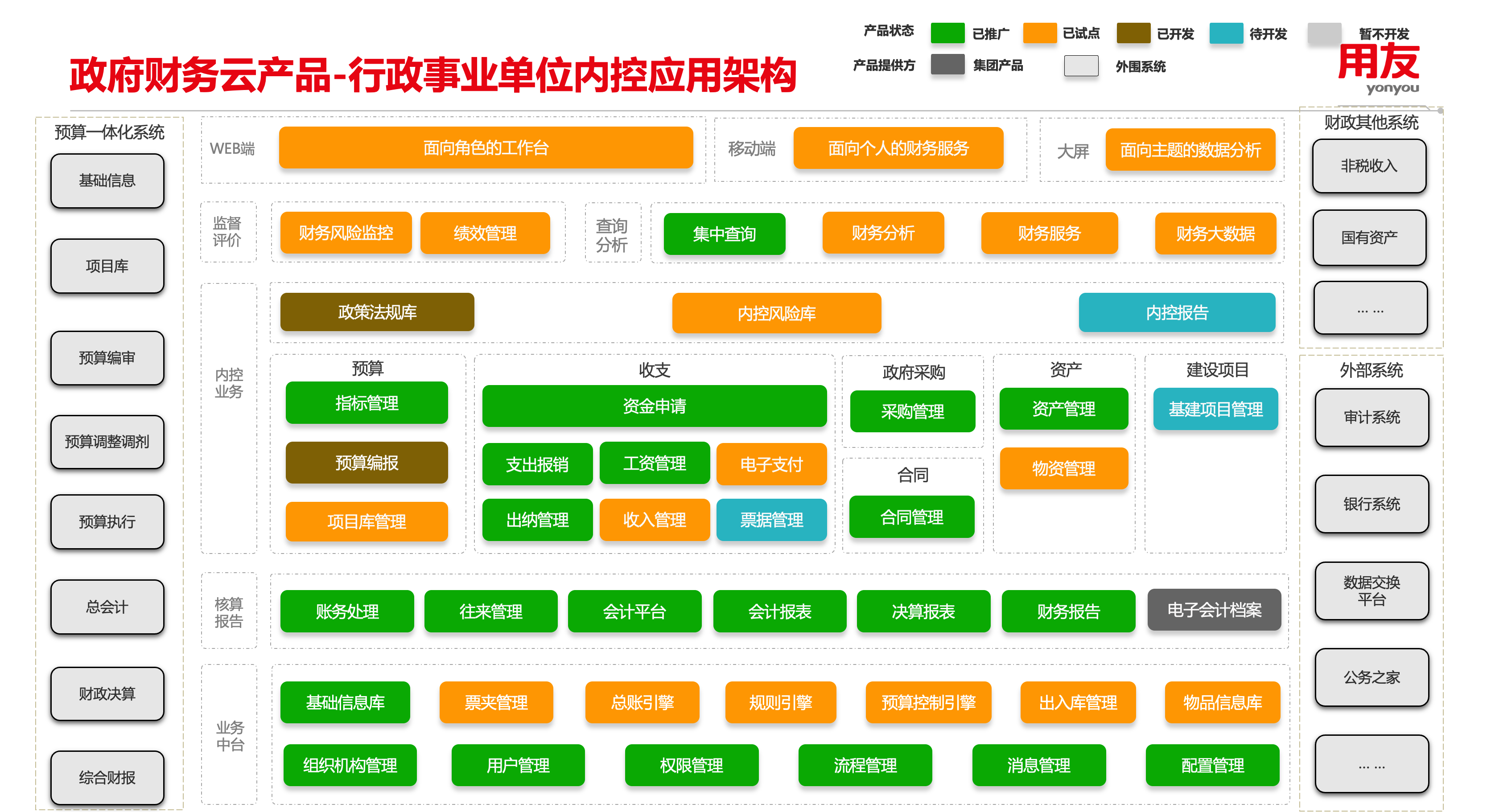The height and width of the screenshot is (812, 1491).
Task: Click the 出入库管理 box
Action: (1078, 702)
